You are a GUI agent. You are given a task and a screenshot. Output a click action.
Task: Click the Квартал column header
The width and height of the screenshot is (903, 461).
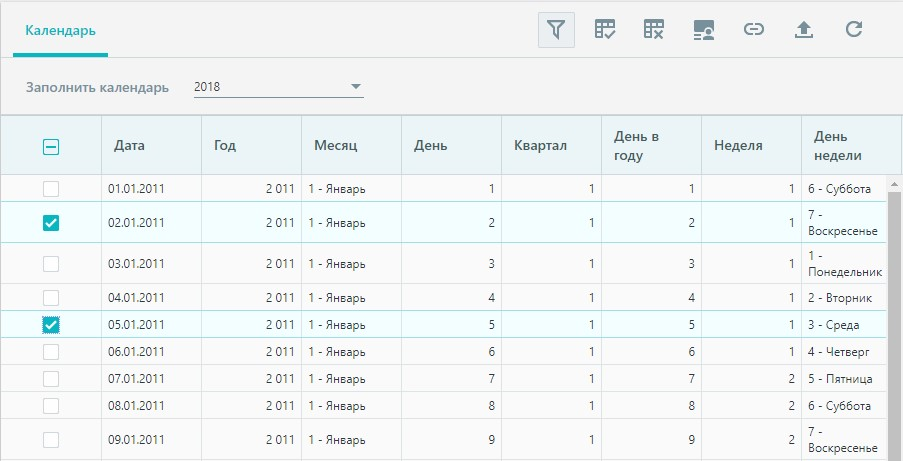[540, 145]
